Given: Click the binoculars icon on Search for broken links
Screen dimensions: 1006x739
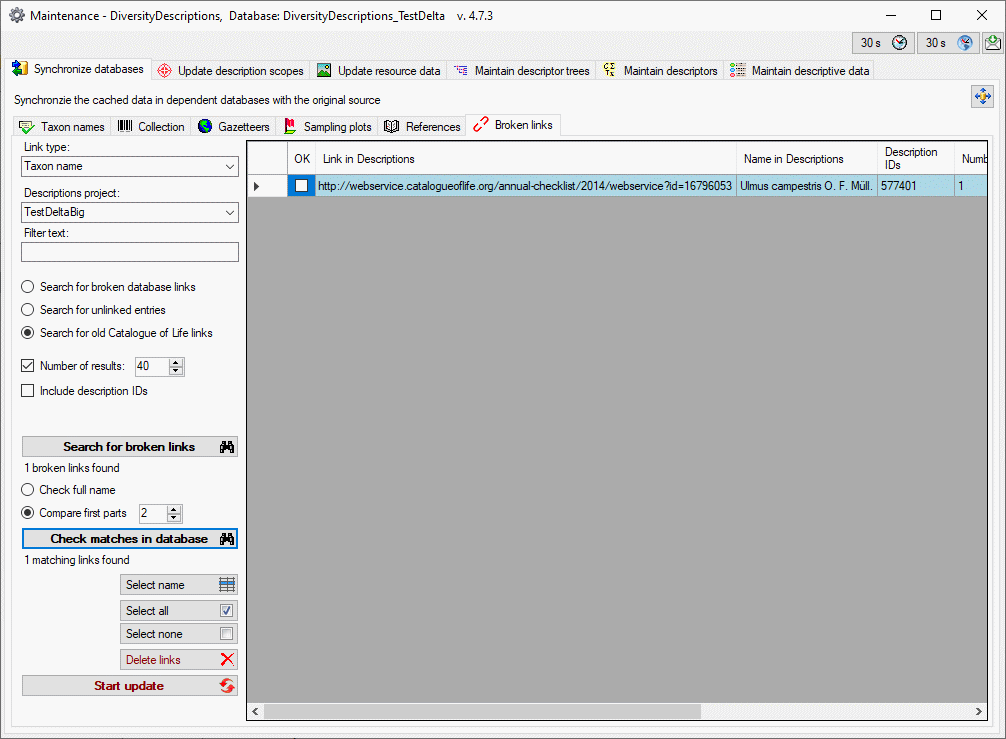Looking at the screenshot, I should coord(226,447).
